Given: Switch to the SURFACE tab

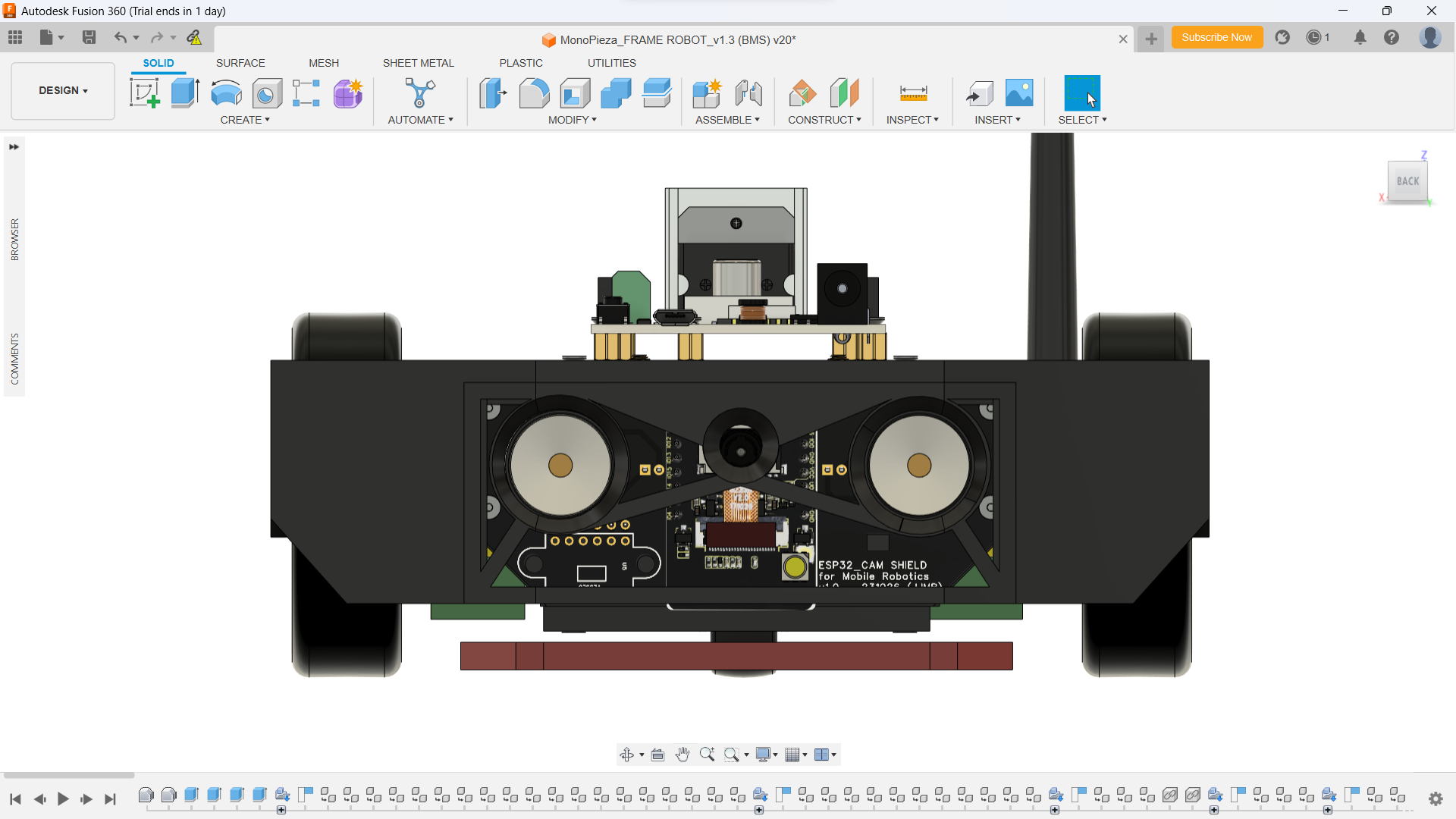Looking at the screenshot, I should pos(240,63).
